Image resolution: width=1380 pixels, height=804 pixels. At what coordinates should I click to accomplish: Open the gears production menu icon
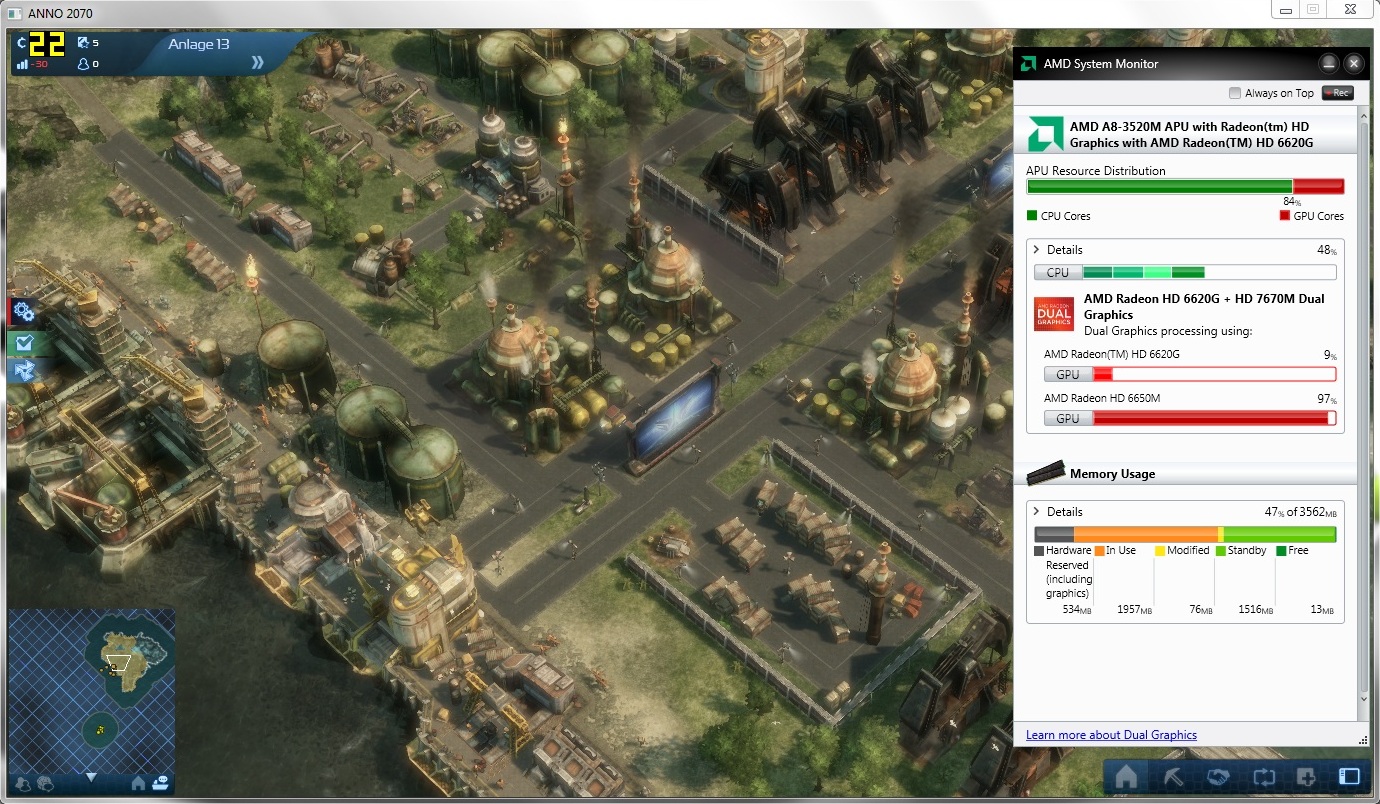click(x=24, y=311)
